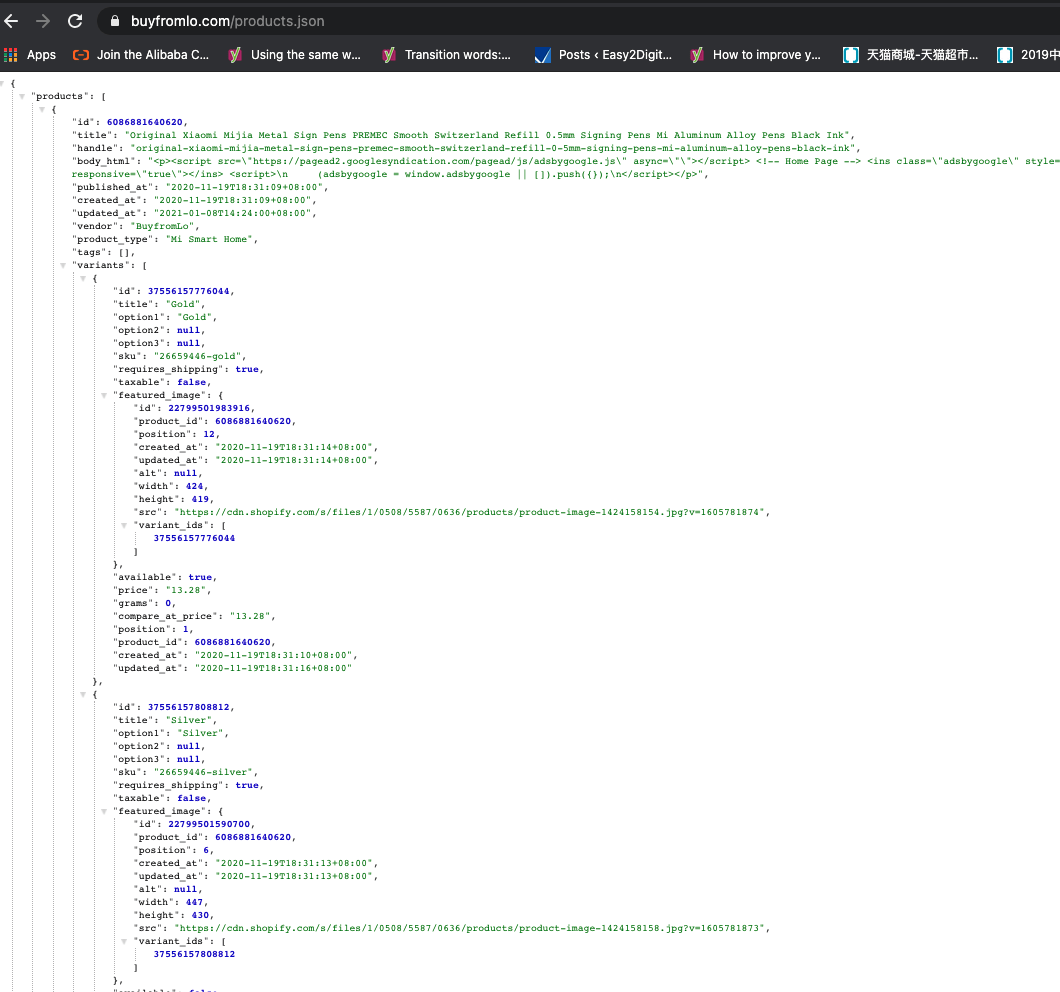
Task: Click the padlock site info icon
Action: 115,21
